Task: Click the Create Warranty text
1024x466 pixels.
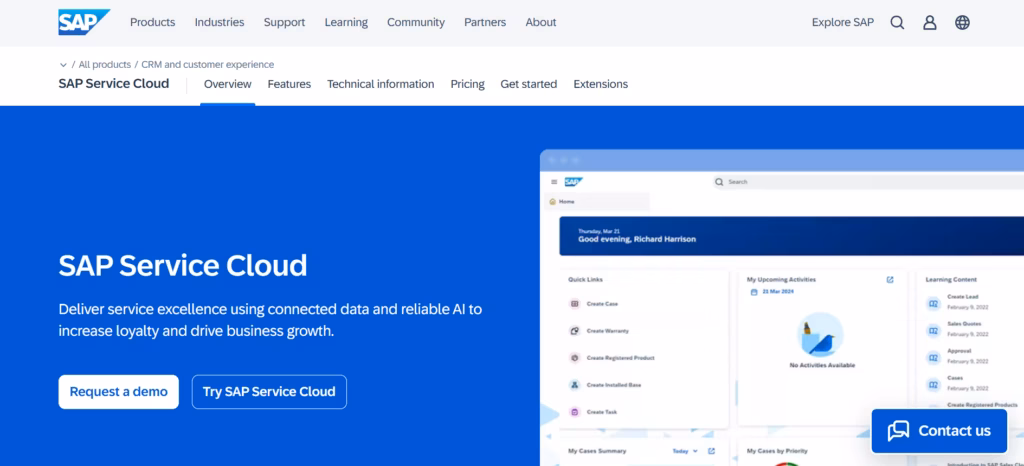Action: coord(607,331)
